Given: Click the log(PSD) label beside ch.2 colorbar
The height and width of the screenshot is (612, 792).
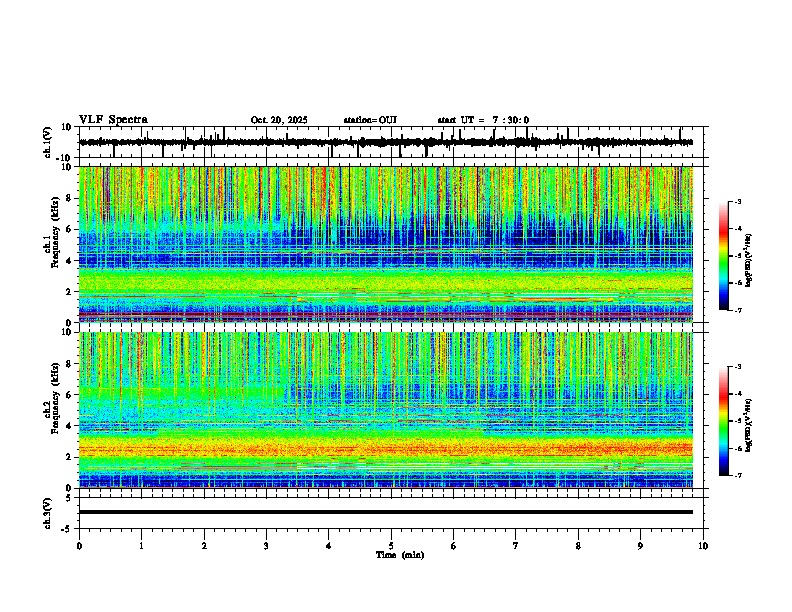Looking at the screenshot, I should (x=749, y=425).
